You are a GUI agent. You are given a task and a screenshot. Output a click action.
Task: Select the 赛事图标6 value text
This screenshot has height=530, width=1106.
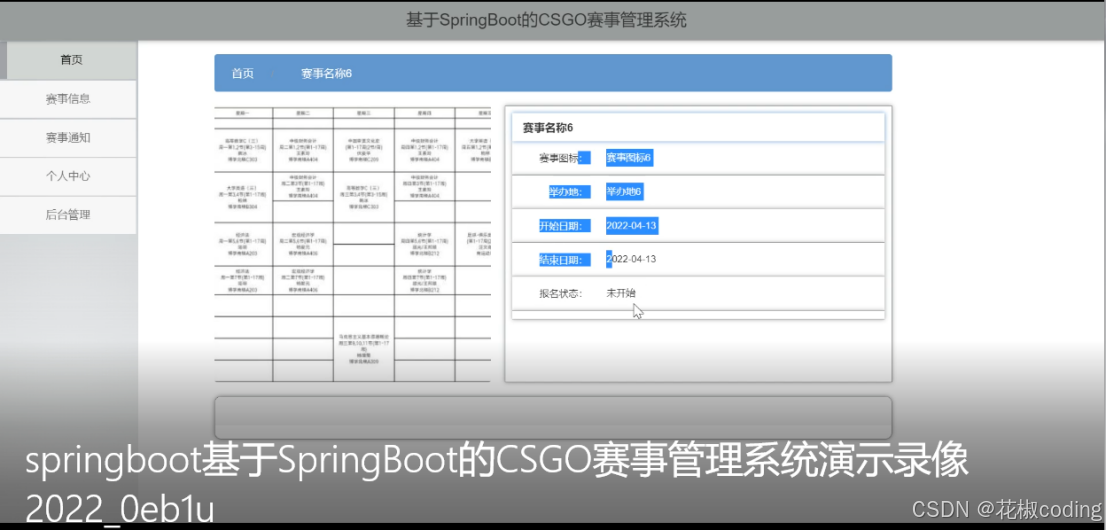point(628,158)
